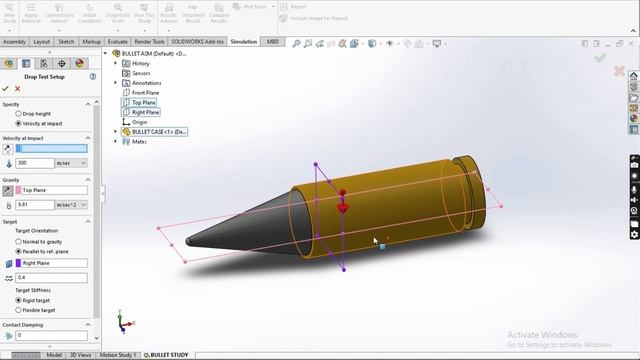Screen dimensions: 640x360
Task: Open gravity units m/sec^2 dropdown
Action: [71, 204]
